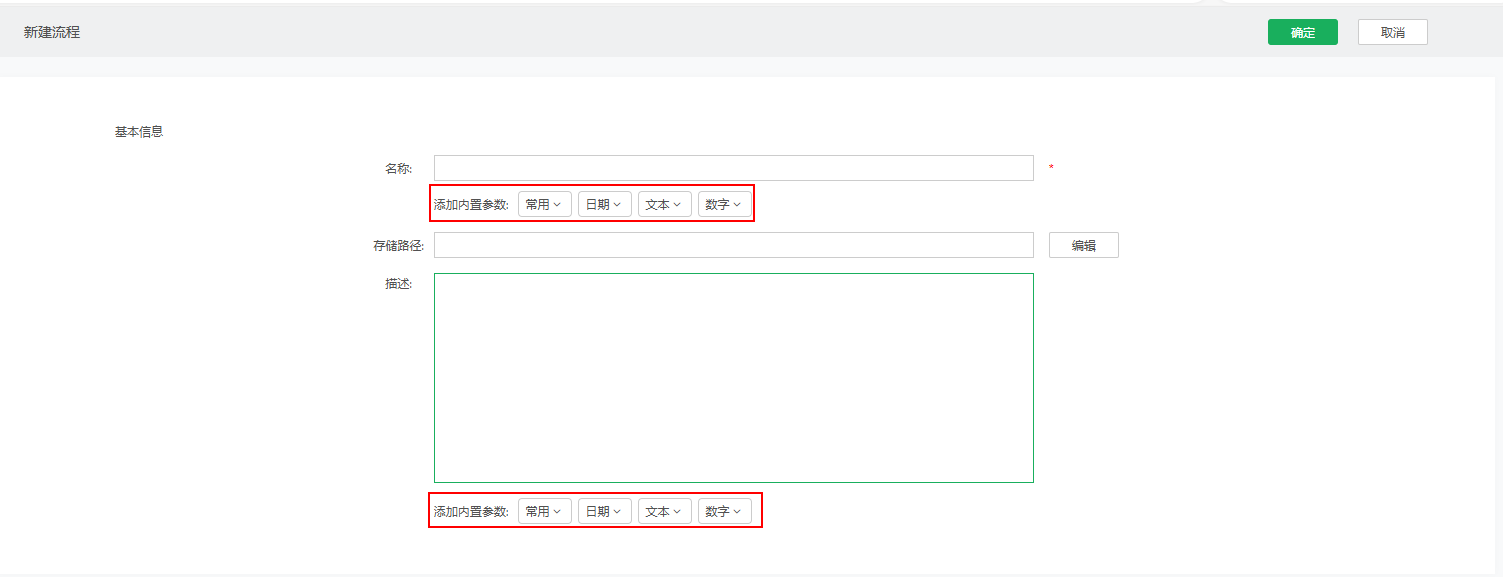This screenshot has width=1503, height=577.
Task: Expand the 日期 dropdown below 描述 box
Action: point(604,511)
